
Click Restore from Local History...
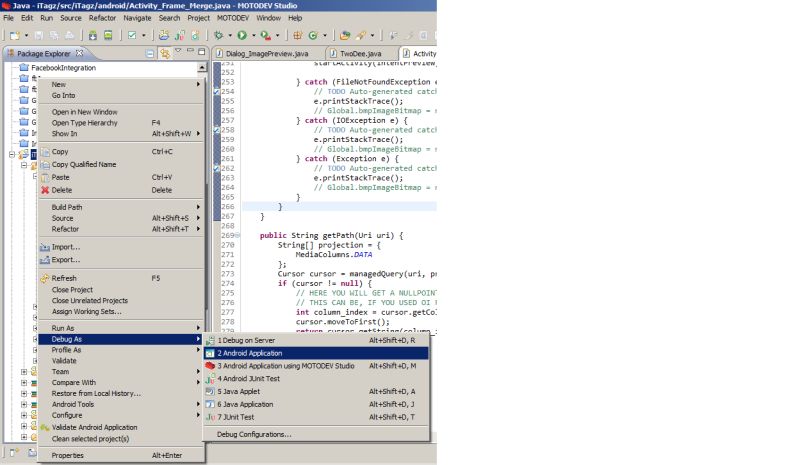click(121, 394)
